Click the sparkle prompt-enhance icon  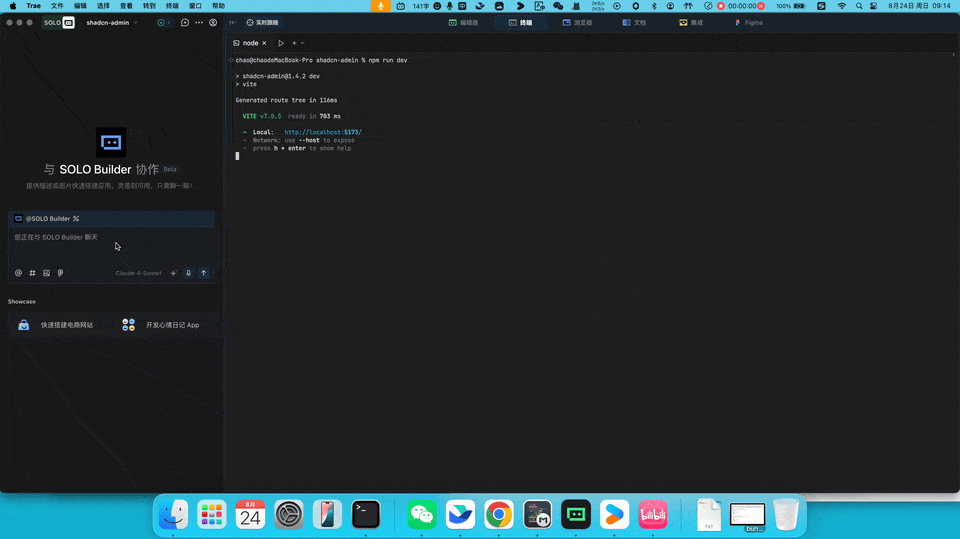pos(174,273)
